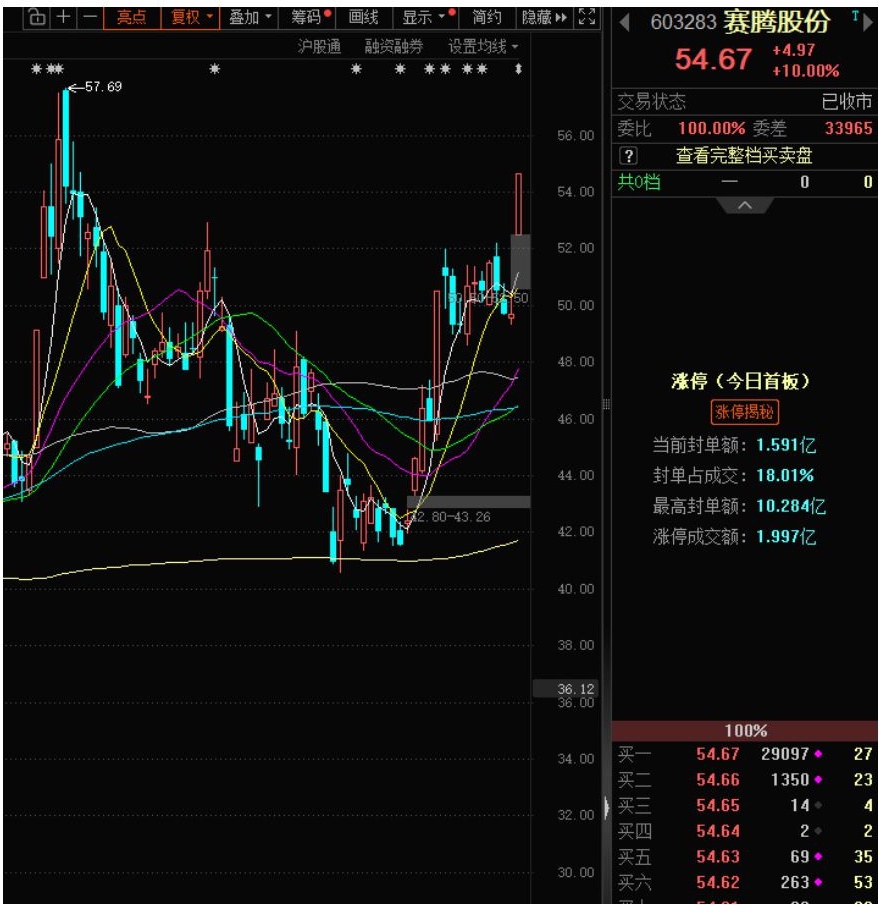Click pink diamond icon in 买六 row
The image size is (879, 917).
click(818, 882)
